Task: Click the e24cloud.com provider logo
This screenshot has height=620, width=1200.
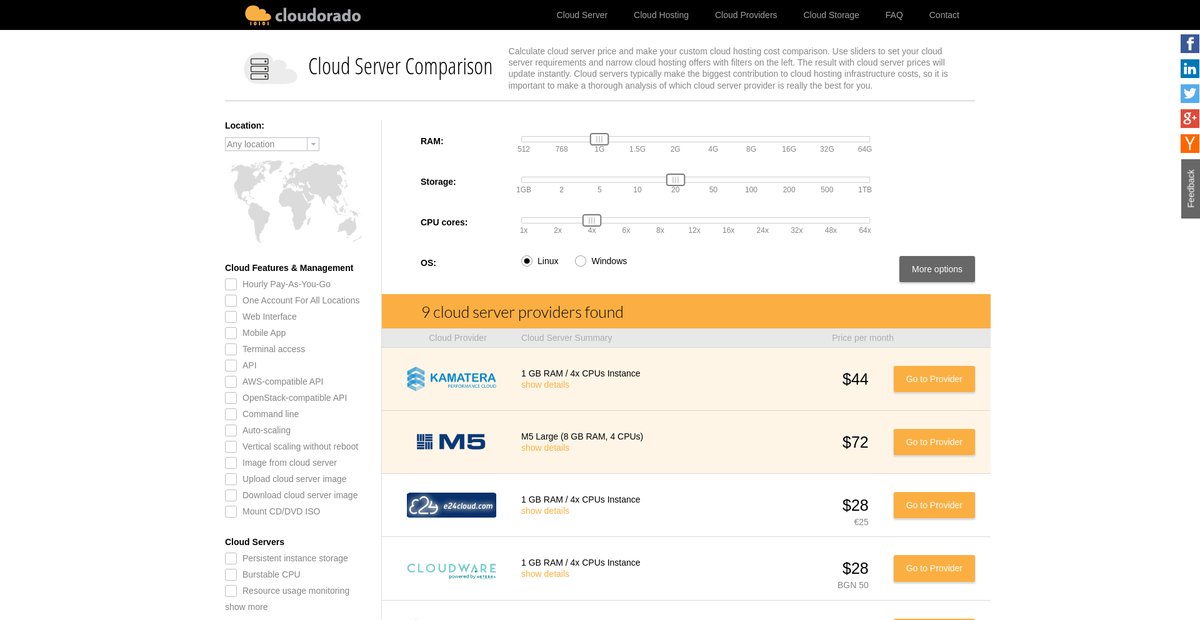Action: pos(451,505)
